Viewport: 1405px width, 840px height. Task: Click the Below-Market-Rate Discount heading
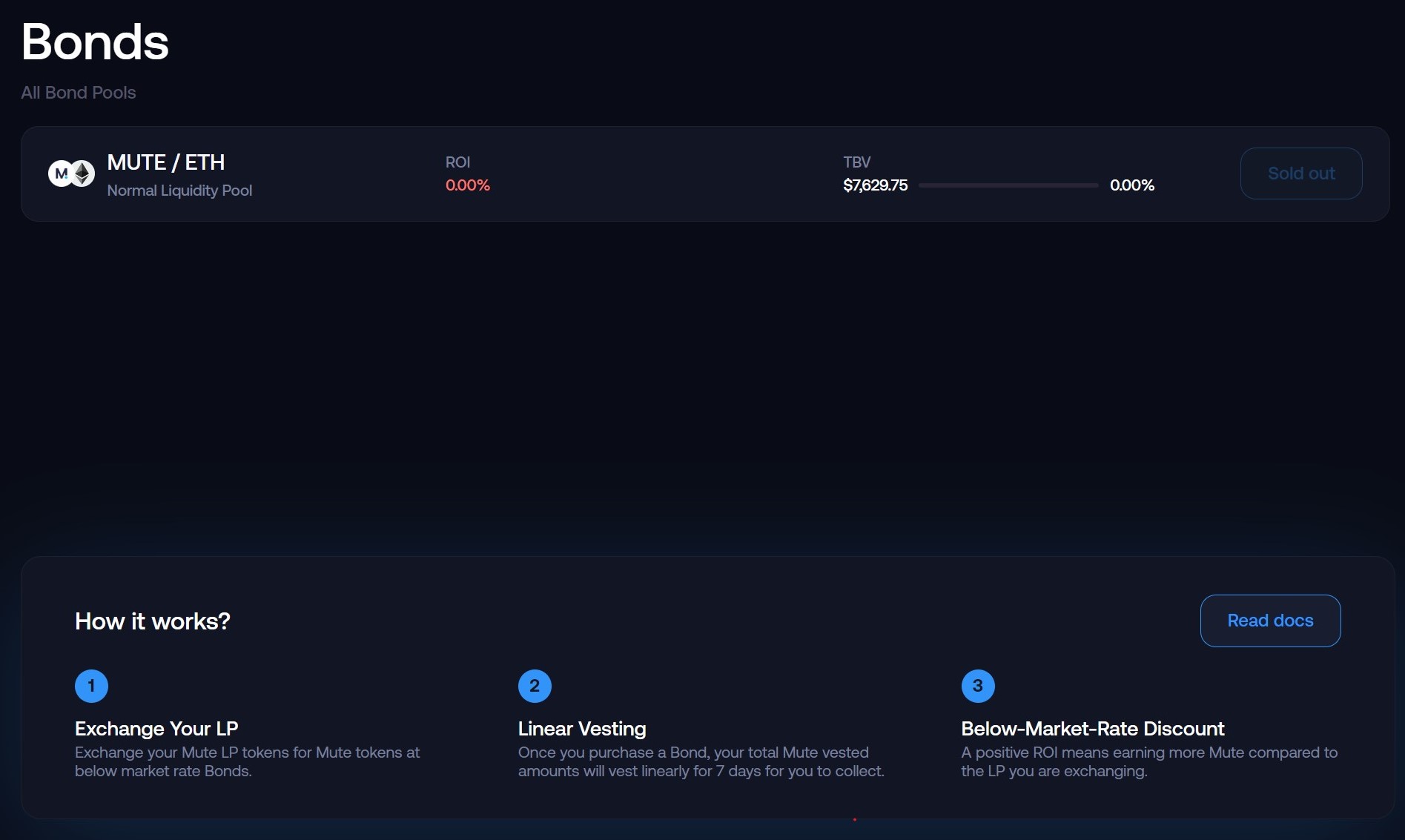point(1092,729)
